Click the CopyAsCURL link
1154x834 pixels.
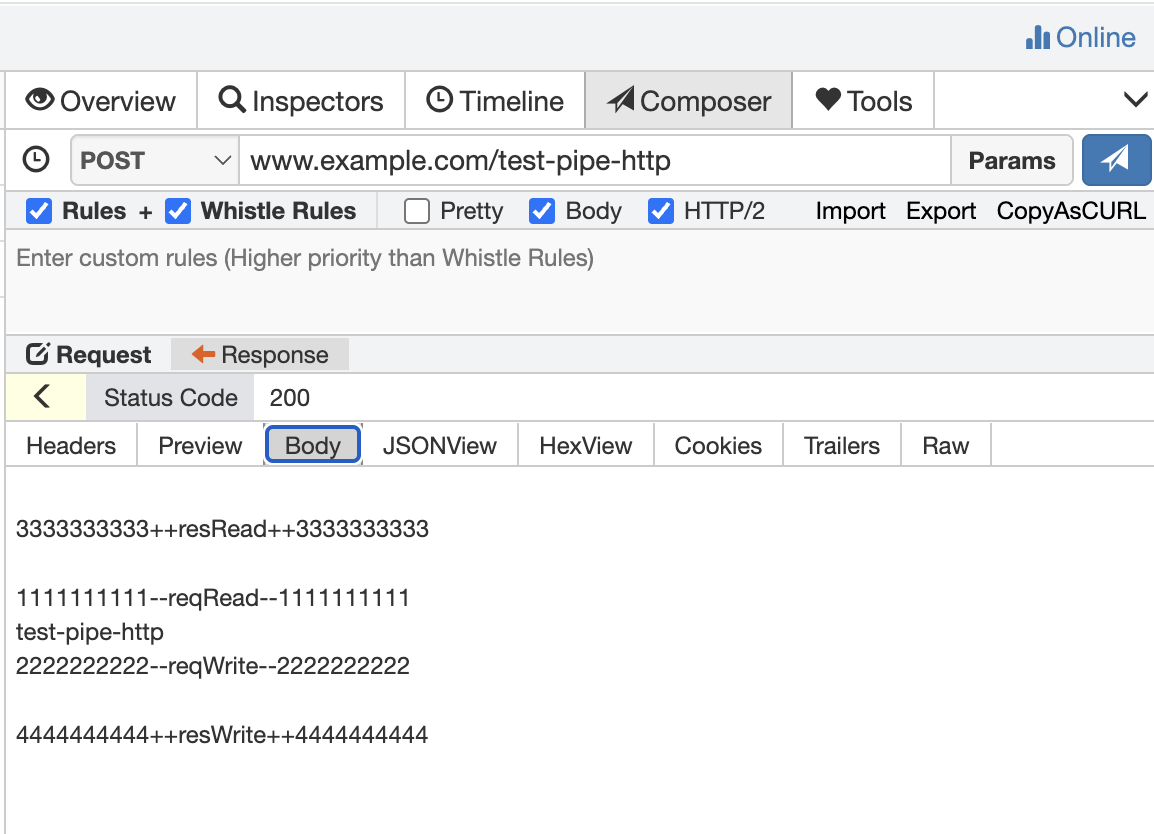click(x=1071, y=211)
